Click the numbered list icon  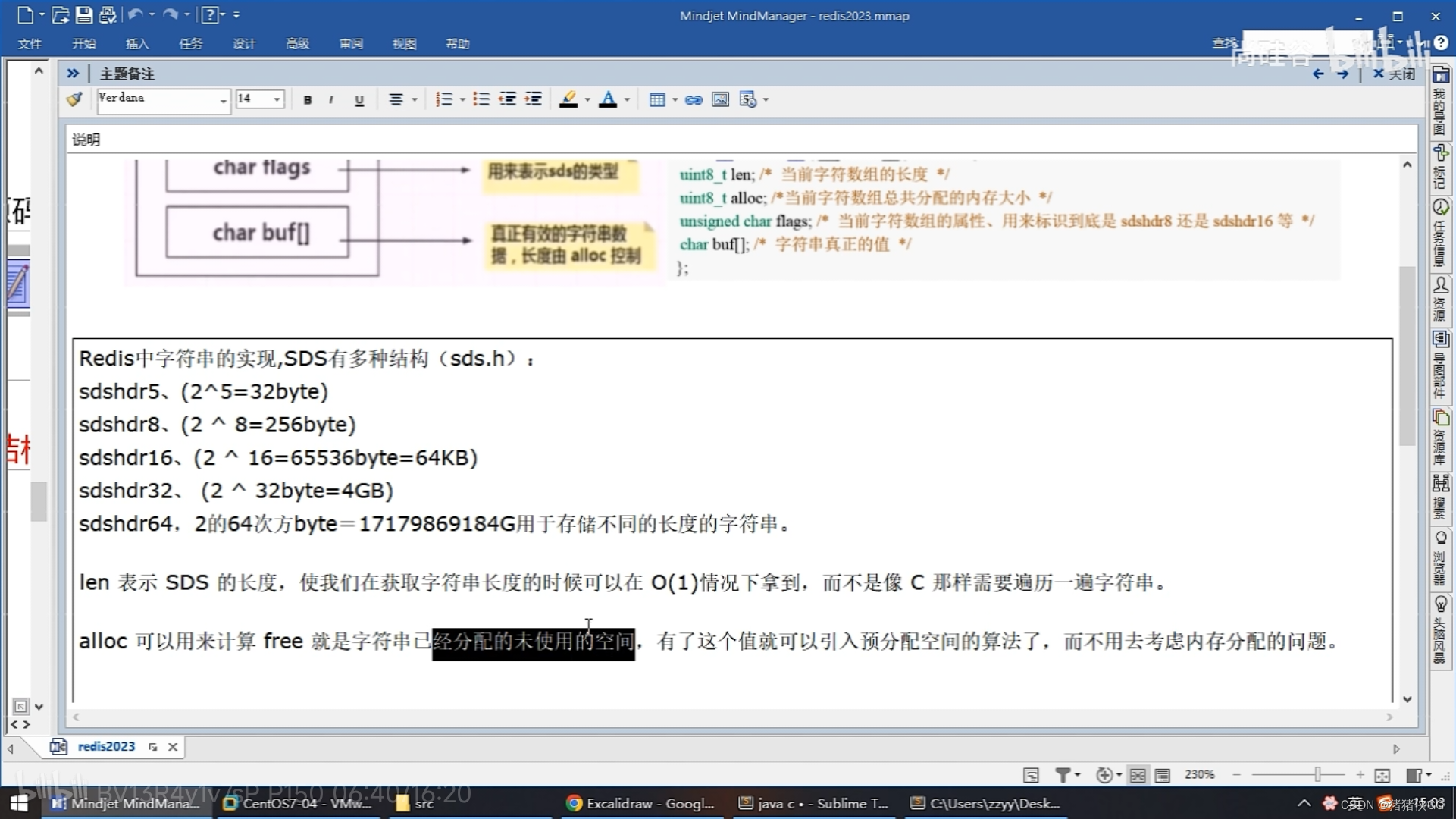(x=443, y=99)
